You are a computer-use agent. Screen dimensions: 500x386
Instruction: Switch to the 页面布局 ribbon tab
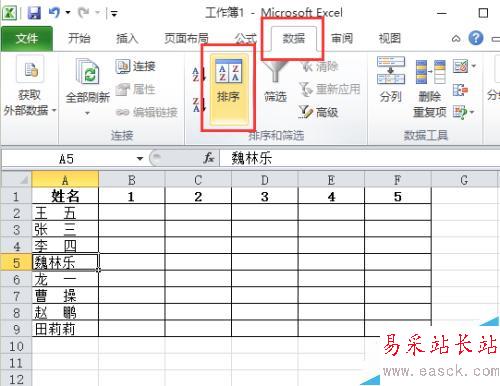(x=186, y=39)
